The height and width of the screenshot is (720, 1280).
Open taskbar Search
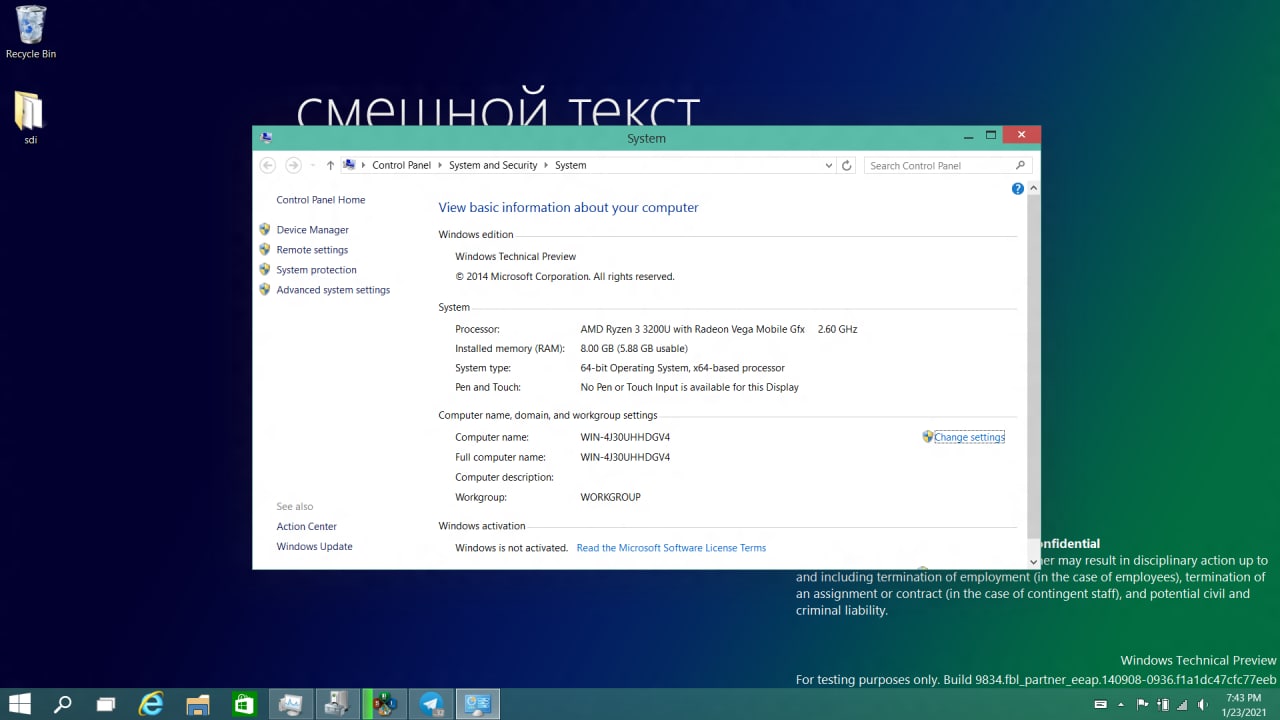(x=62, y=704)
